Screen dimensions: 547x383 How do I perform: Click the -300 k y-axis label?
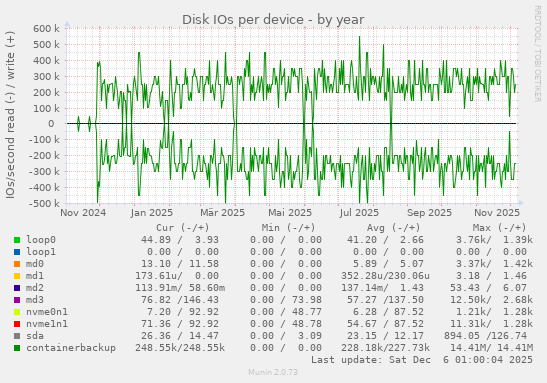pos(44,172)
